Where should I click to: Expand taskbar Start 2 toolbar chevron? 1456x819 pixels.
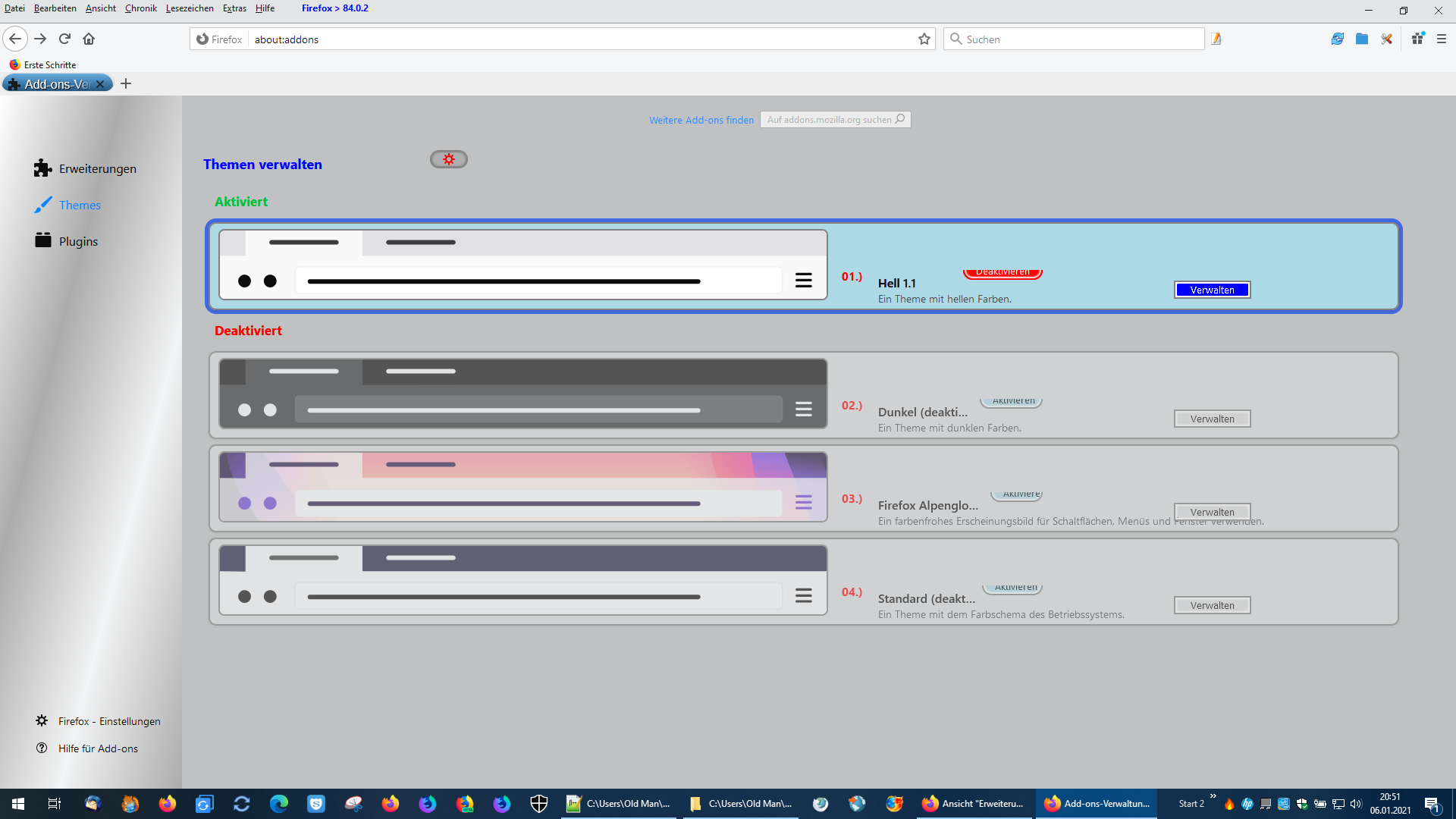(x=1213, y=795)
